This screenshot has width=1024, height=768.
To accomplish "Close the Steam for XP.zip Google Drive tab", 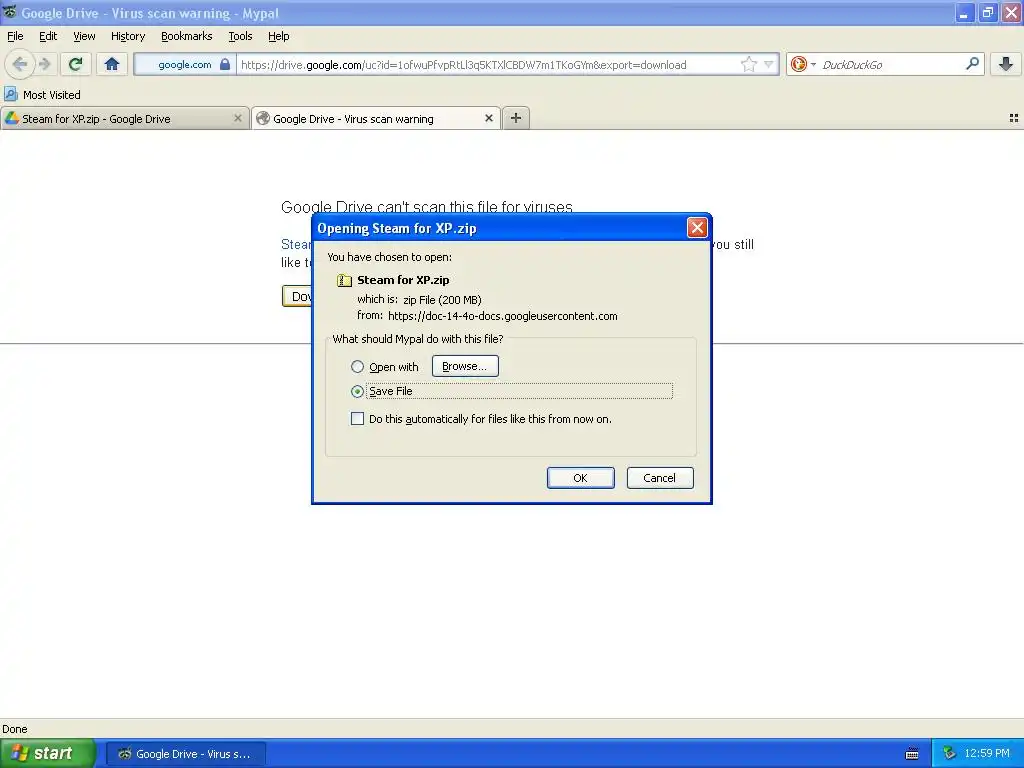I will tap(238, 118).
